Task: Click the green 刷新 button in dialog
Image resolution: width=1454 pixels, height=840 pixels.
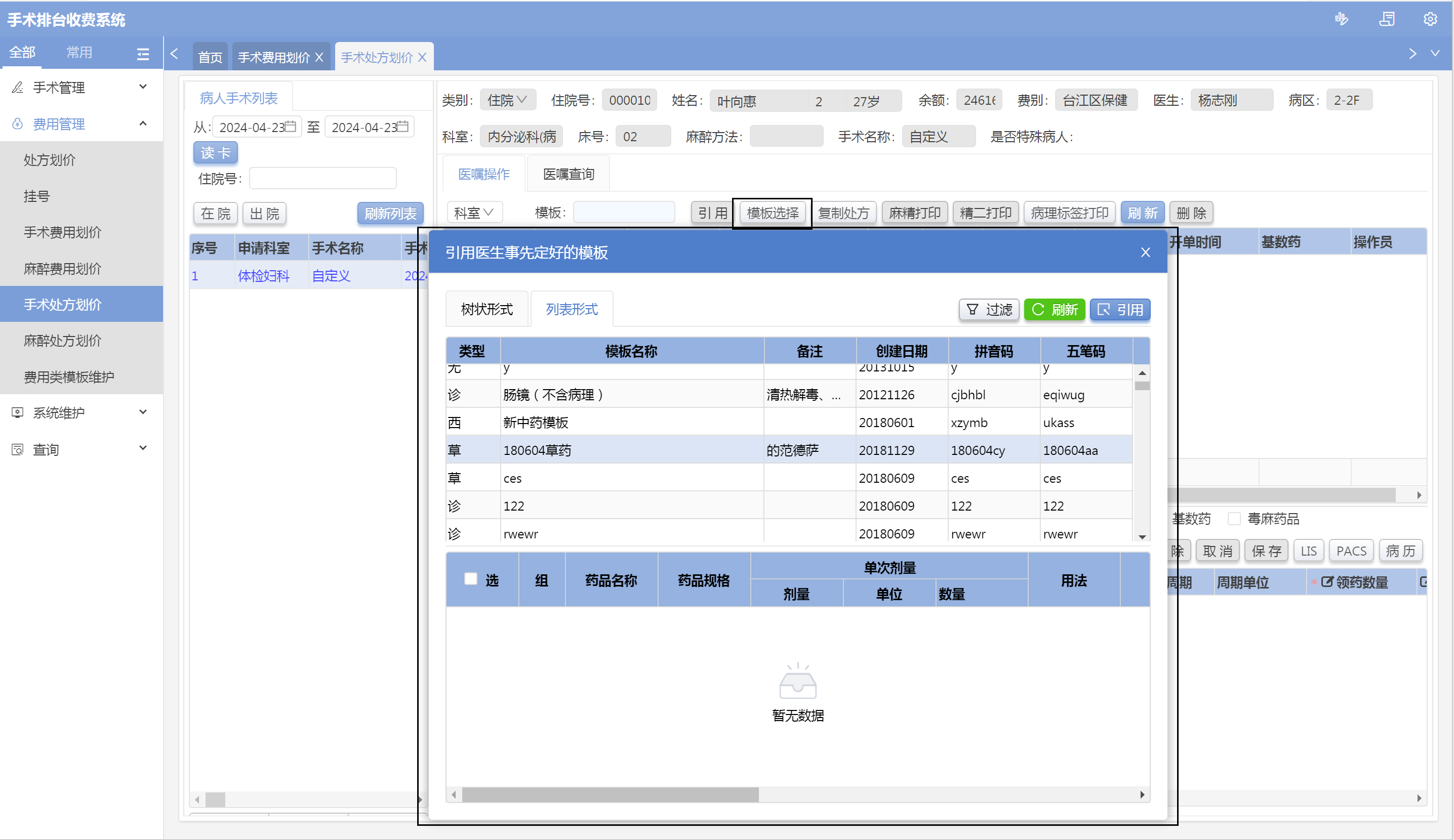Action: (1054, 310)
